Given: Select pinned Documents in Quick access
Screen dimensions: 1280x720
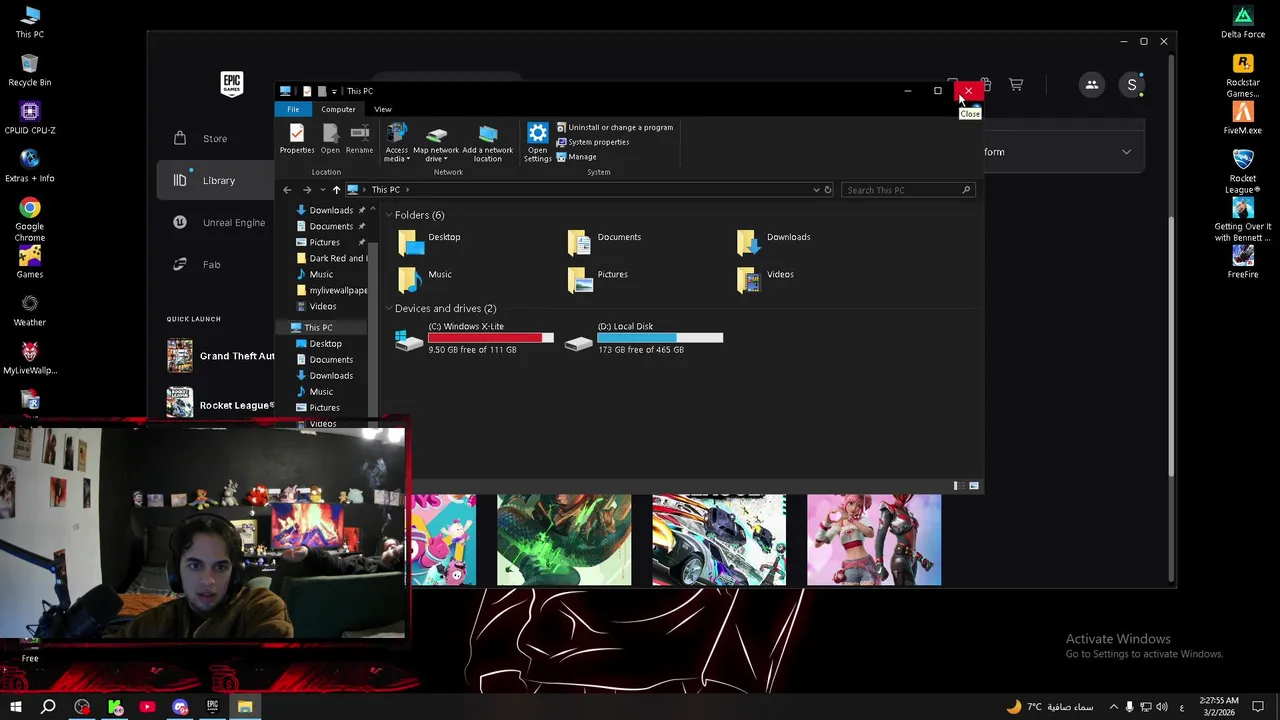Looking at the screenshot, I should [x=331, y=226].
